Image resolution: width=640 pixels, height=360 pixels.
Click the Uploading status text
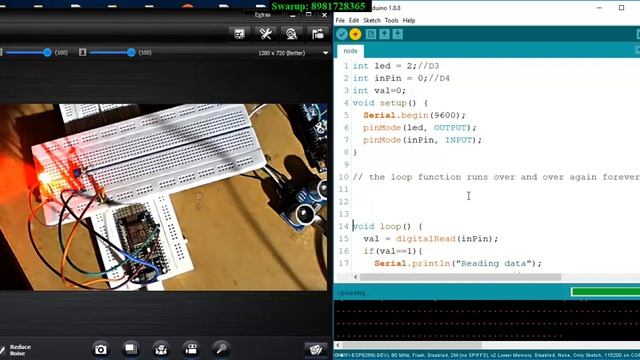pyautogui.click(x=351, y=293)
